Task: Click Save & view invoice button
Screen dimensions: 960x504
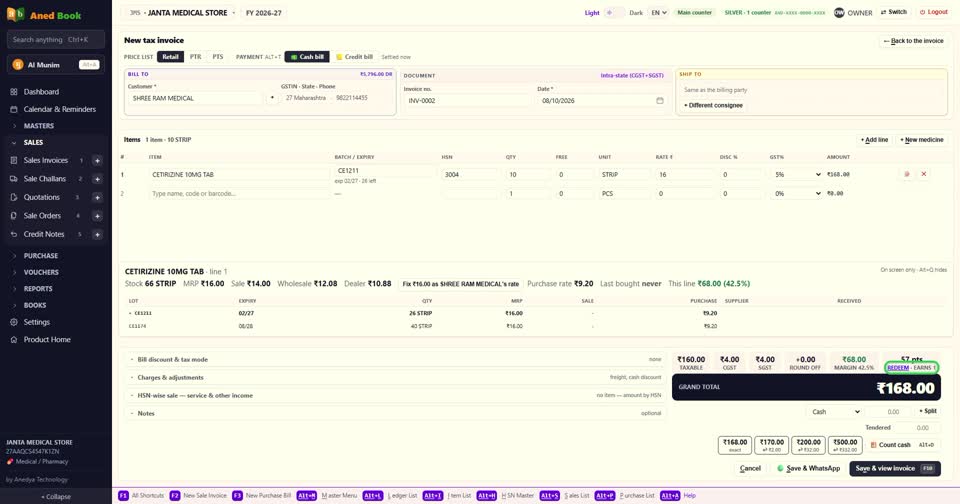Action: click(x=894, y=468)
